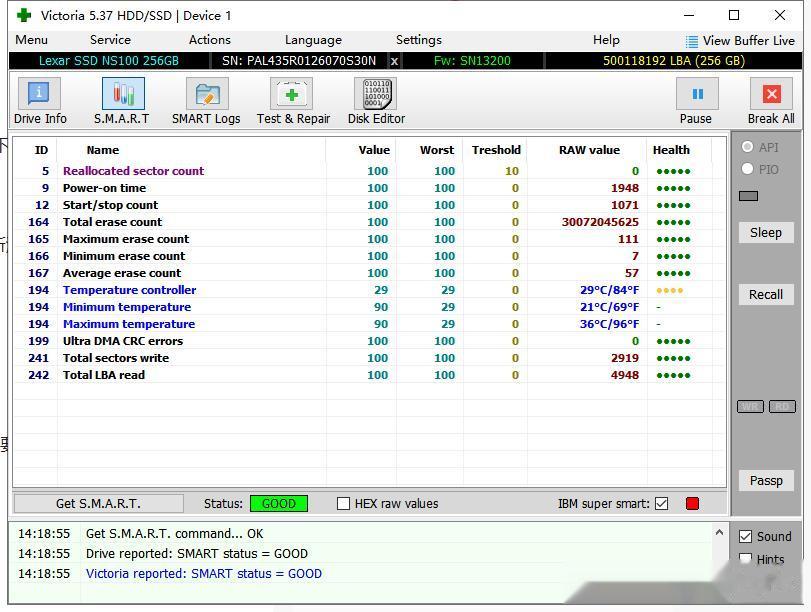Open the Service menu
The height and width of the screenshot is (612, 811).
110,40
